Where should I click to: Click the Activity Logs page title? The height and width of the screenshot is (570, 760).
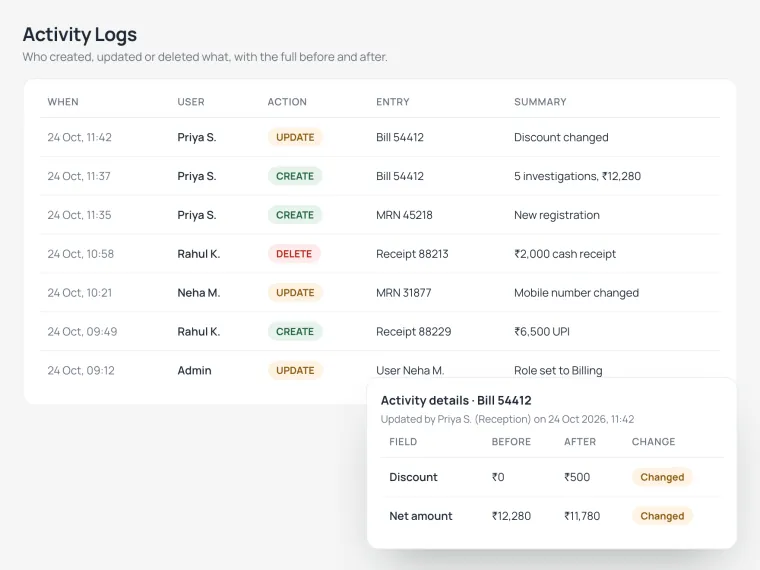click(80, 34)
